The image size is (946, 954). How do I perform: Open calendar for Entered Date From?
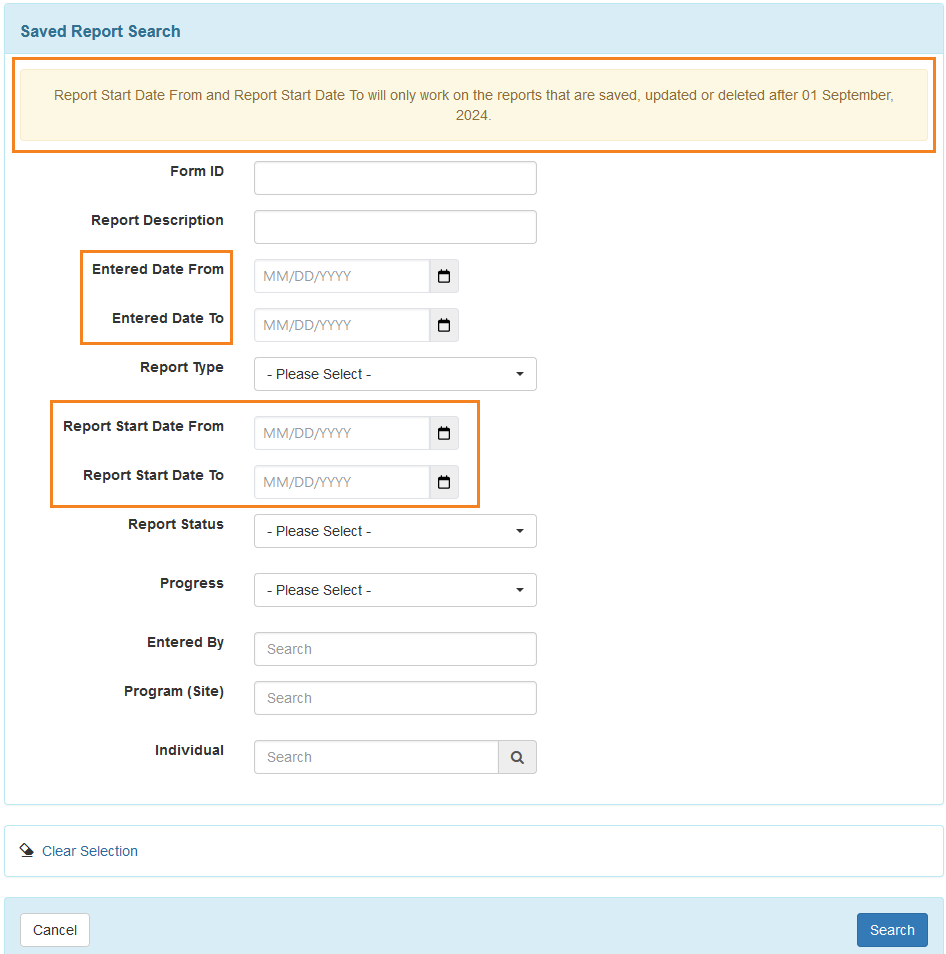pyautogui.click(x=444, y=276)
